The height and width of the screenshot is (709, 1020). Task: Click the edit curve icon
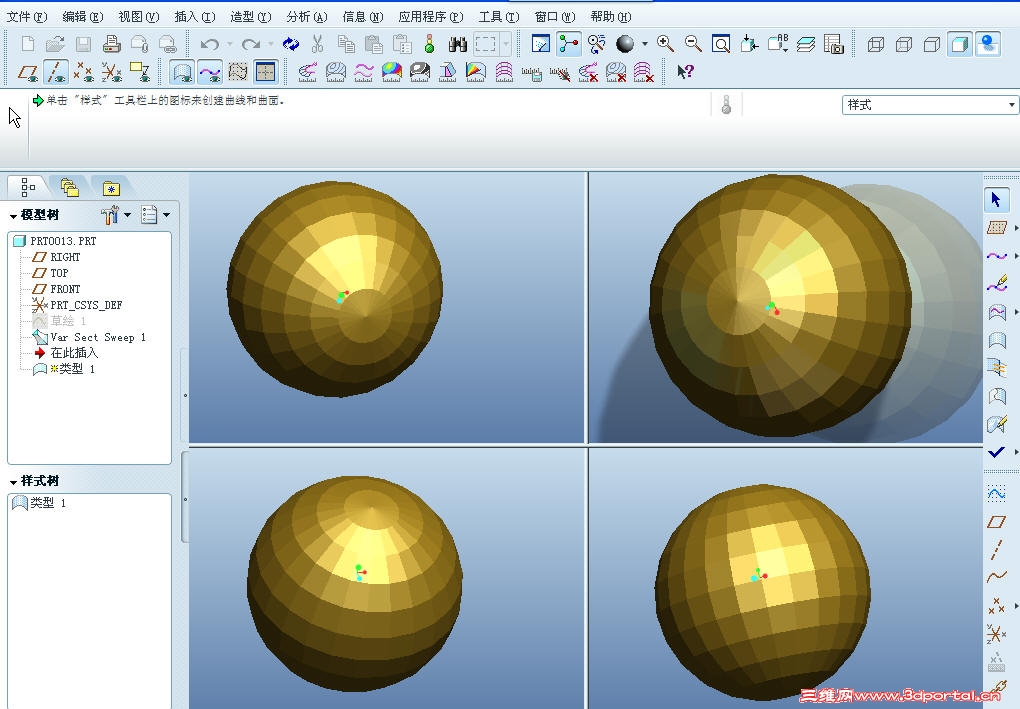996,284
